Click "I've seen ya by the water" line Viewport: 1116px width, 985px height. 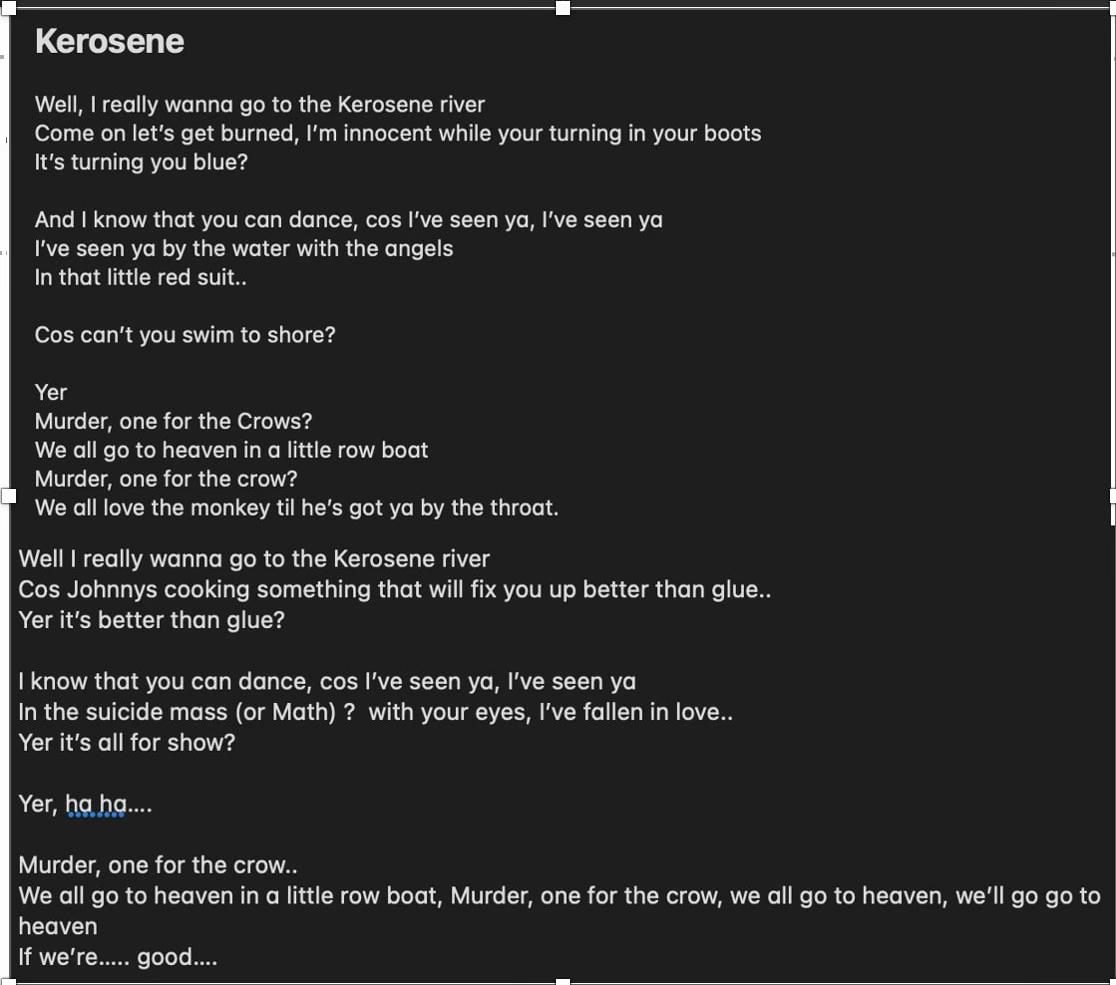pos(244,248)
